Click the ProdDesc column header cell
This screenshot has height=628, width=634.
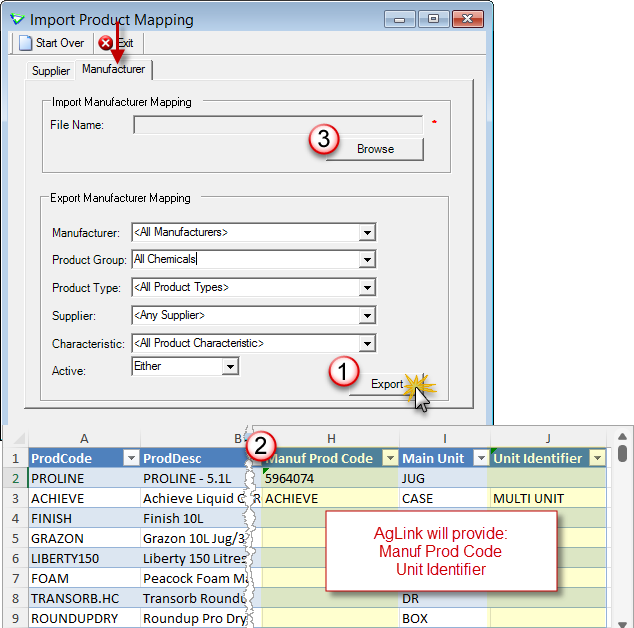pyautogui.click(x=194, y=458)
